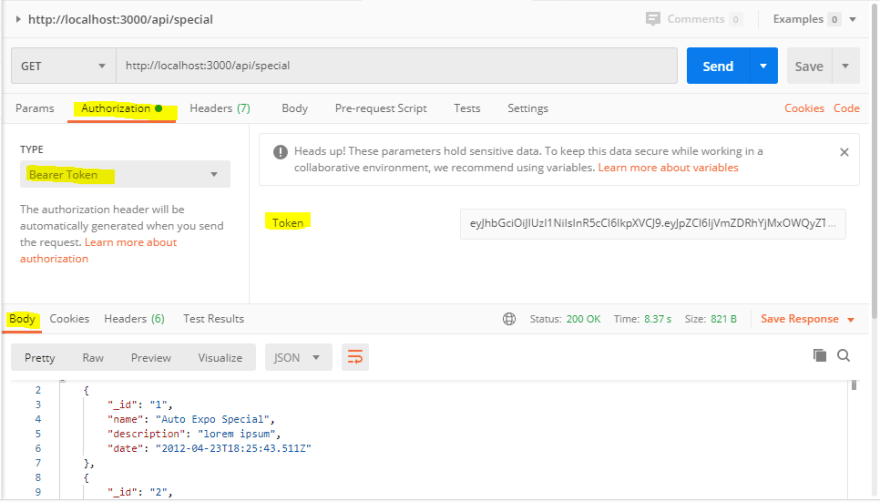This screenshot has width=880, height=502.
Task: Click the request URL input field
Action: [397, 66]
